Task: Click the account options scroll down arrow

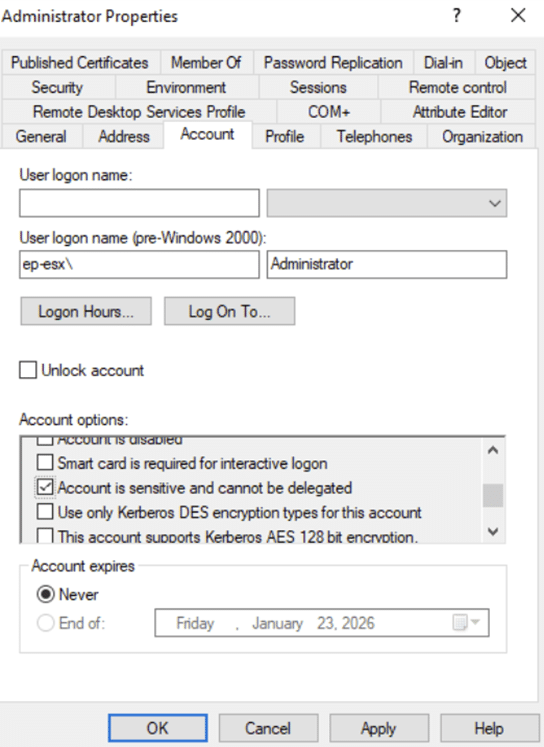Action: pos(494,531)
